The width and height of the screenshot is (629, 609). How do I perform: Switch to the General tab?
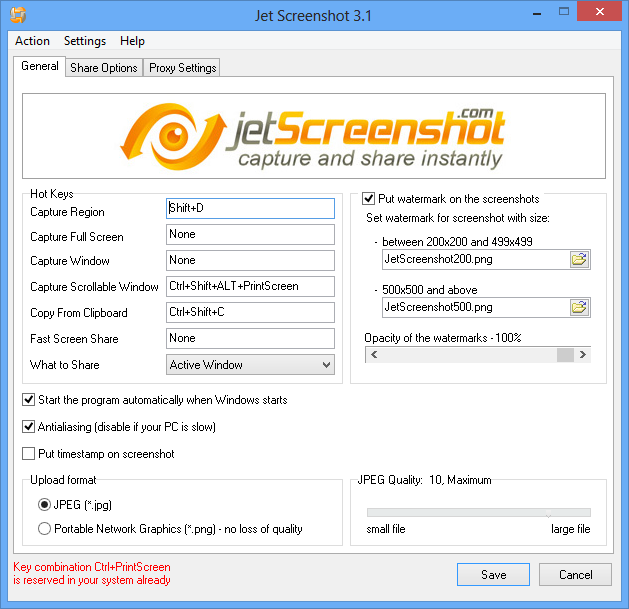pos(40,66)
